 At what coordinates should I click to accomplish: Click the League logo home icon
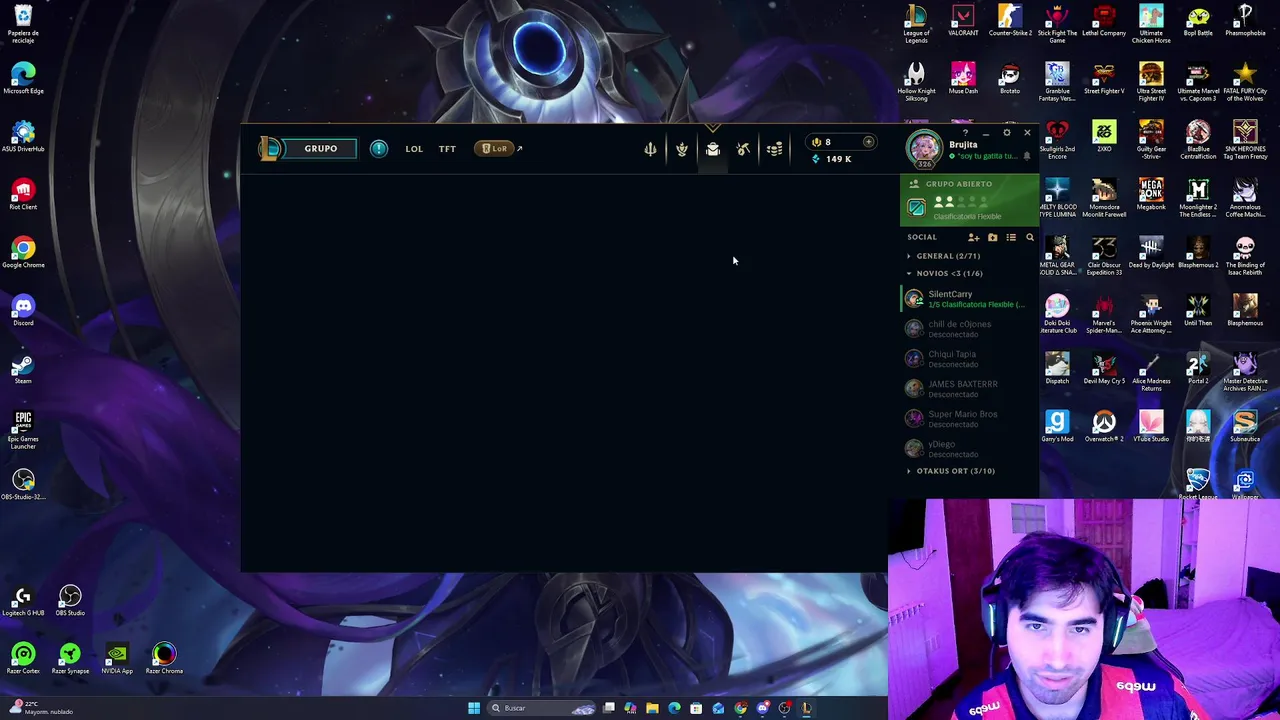click(270, 149)
